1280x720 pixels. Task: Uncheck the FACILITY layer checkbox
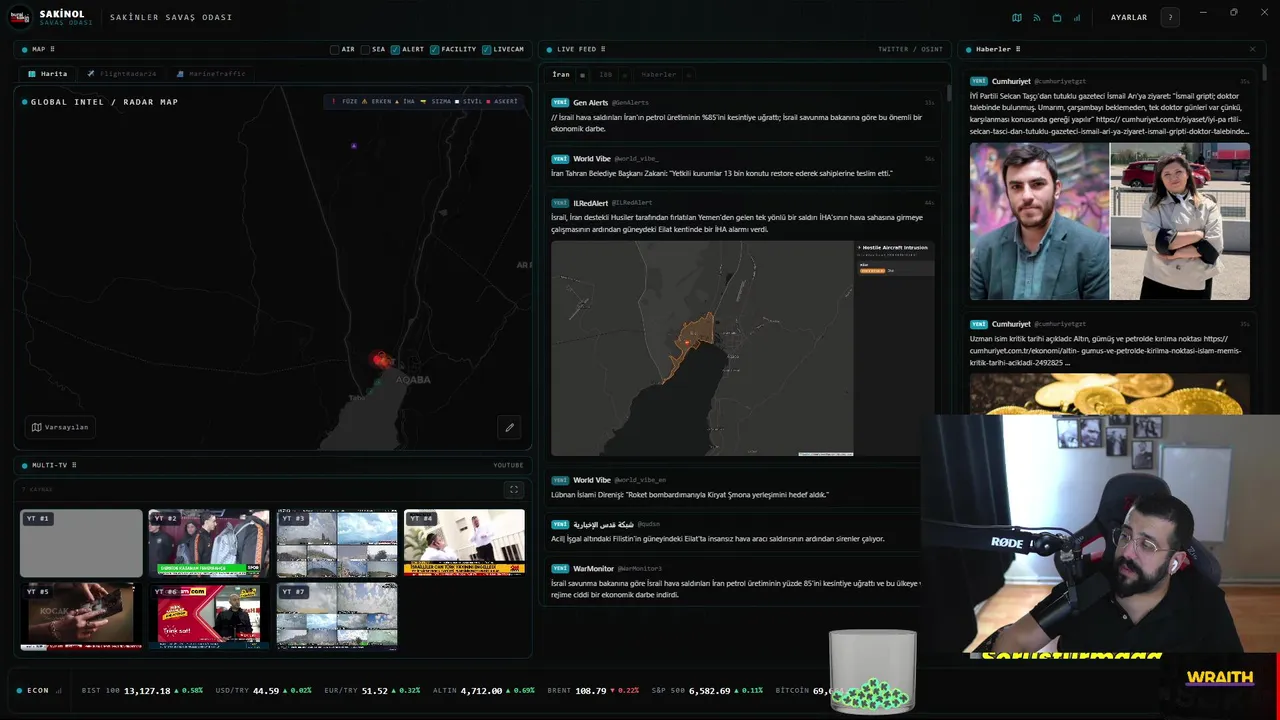pyautogui.click(x=435, y=49)
